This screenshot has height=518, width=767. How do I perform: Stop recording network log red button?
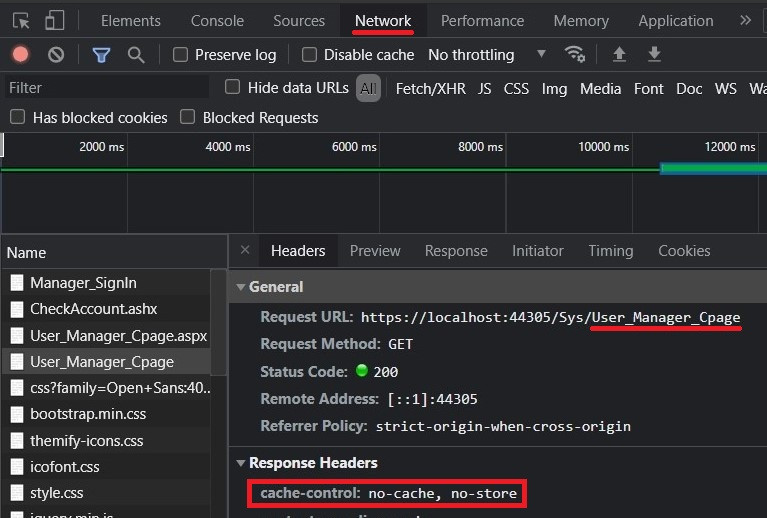tap(21, 55)
